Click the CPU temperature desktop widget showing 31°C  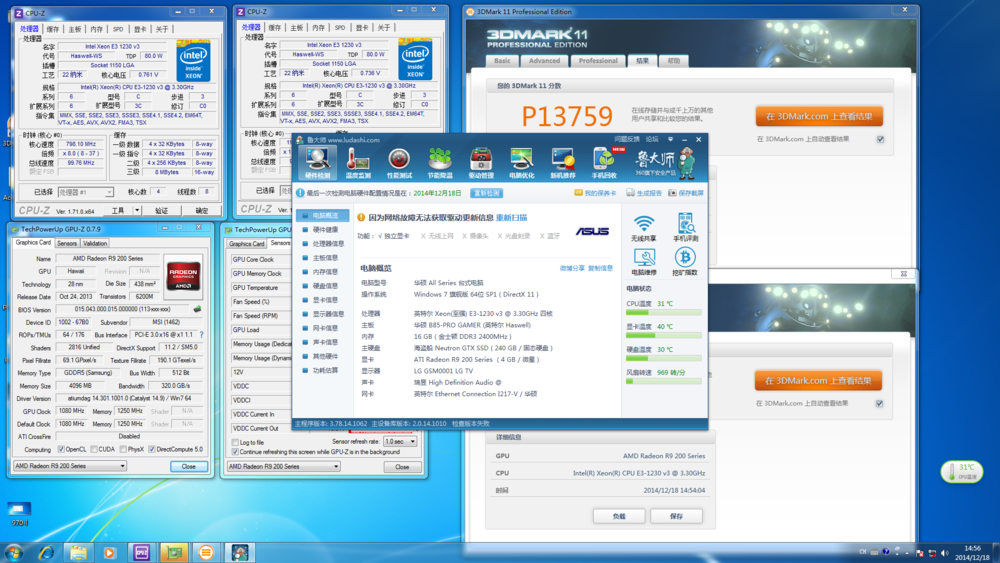[962, 472]
